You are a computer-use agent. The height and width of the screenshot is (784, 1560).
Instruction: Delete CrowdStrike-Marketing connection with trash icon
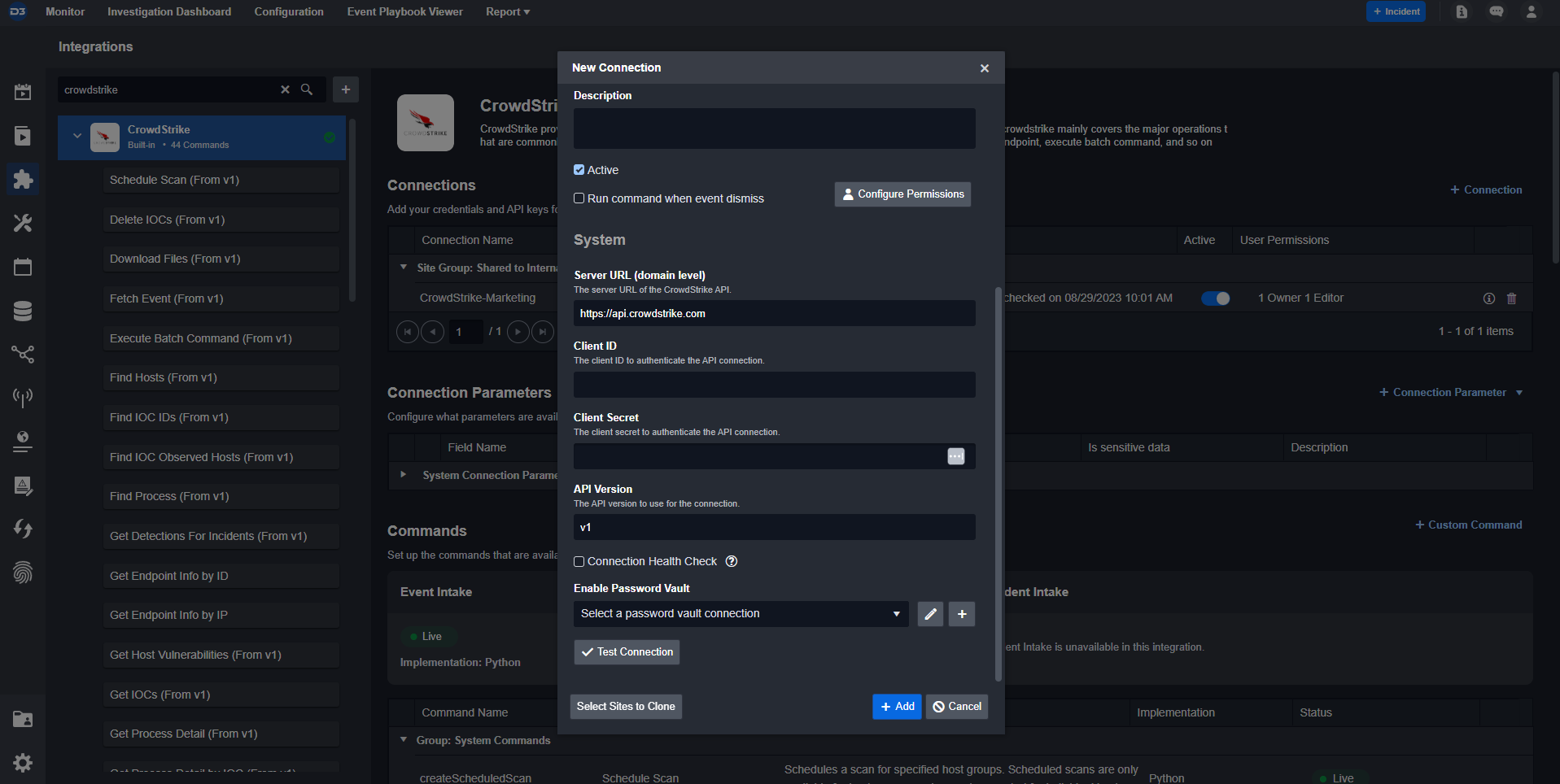(1511, 298)
